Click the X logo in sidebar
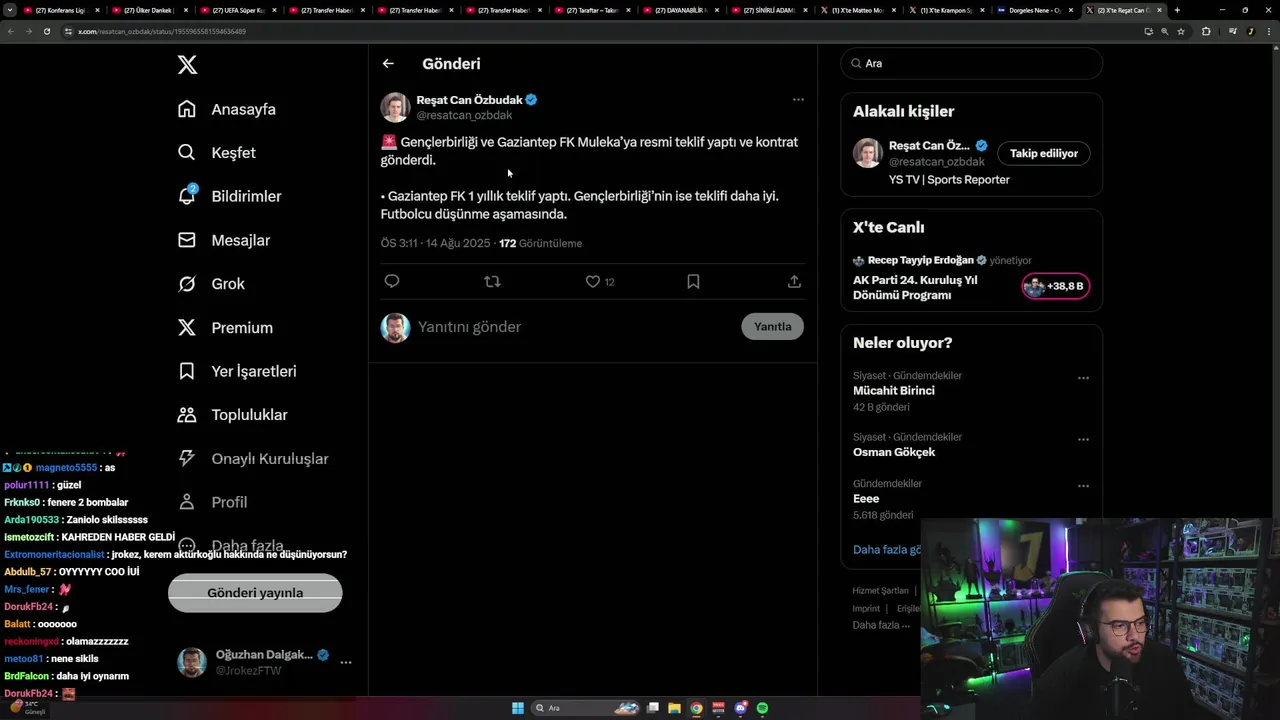Viewport: 1280px width, 720px height. coord(187,65)
